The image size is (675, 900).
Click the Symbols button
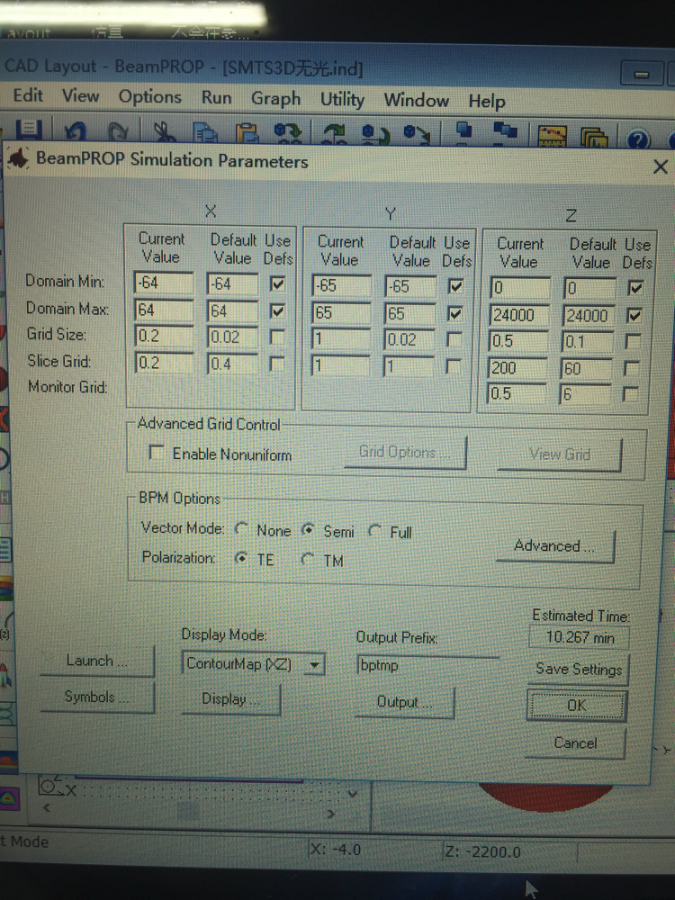pyautogui.click(x=97, y=697)
